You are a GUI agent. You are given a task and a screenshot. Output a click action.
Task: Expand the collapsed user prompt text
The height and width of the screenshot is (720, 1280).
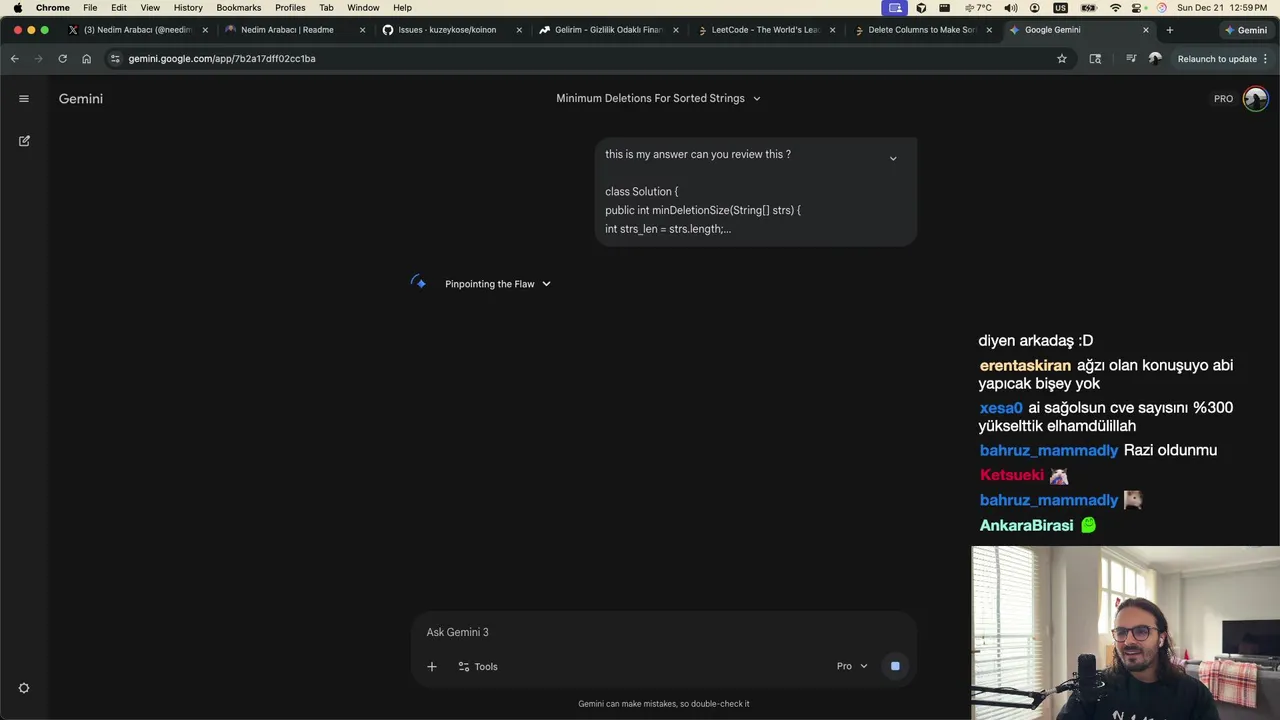(893, 158)
